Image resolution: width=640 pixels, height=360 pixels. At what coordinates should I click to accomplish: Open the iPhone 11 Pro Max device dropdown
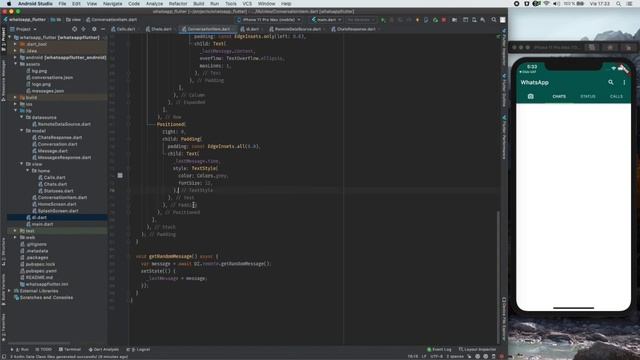coord(269,20)
